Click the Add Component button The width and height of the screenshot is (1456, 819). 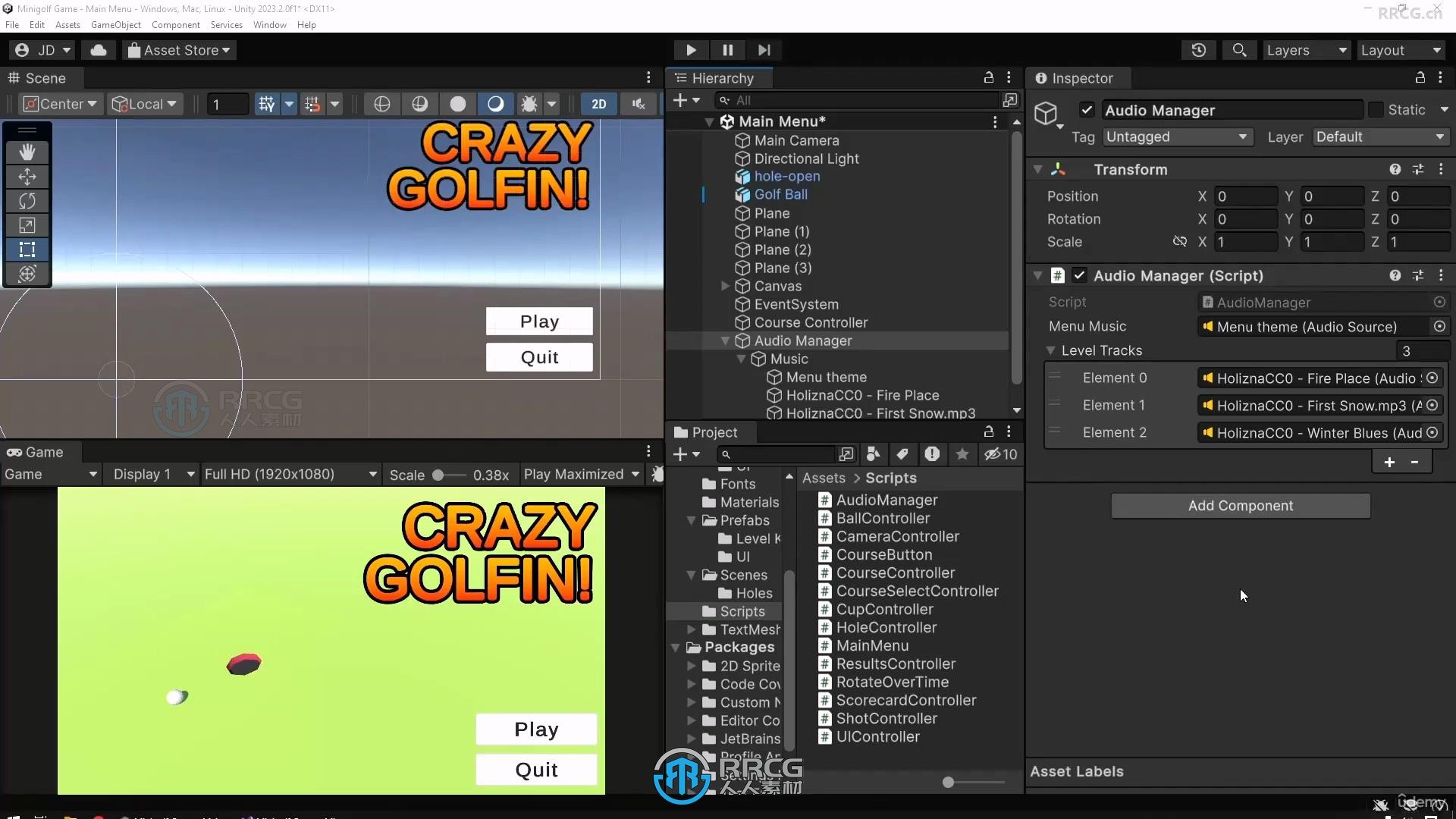(x=1240, y=505)
